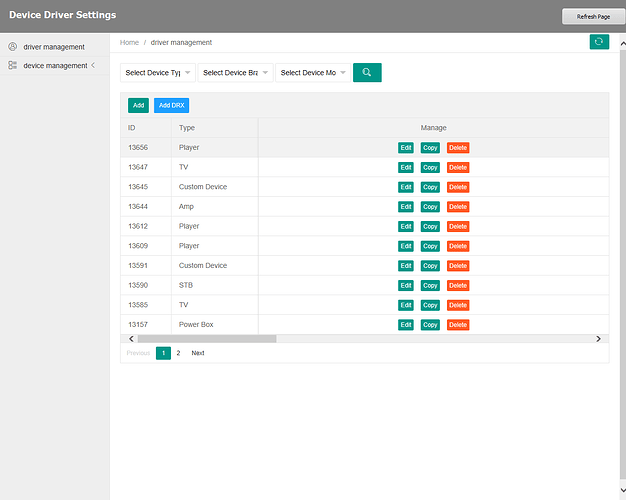Click the horizontal scrollbar left arrow
Image resolution: width=626 pixels, height=500 pixels.
tap(130, 339)
